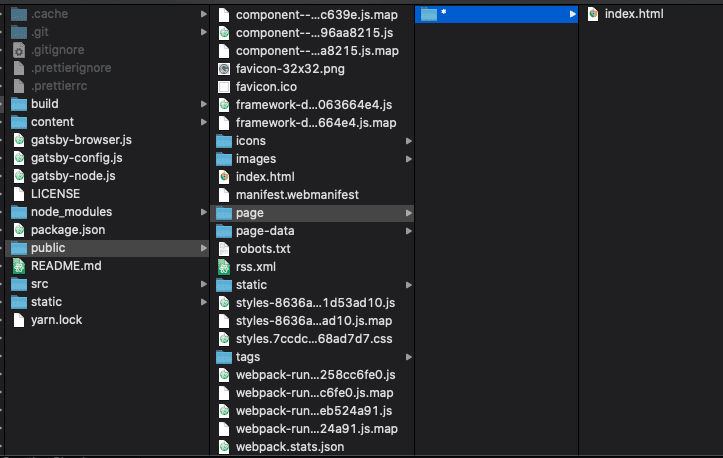Select the .gitignore file icon

19,50
